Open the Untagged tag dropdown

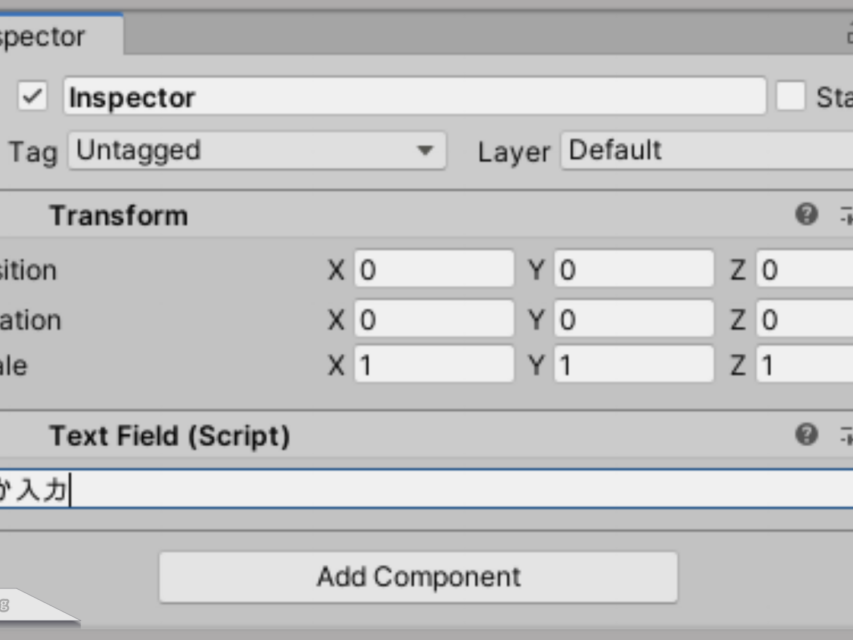pyautogui.click(x=257, y=150)
